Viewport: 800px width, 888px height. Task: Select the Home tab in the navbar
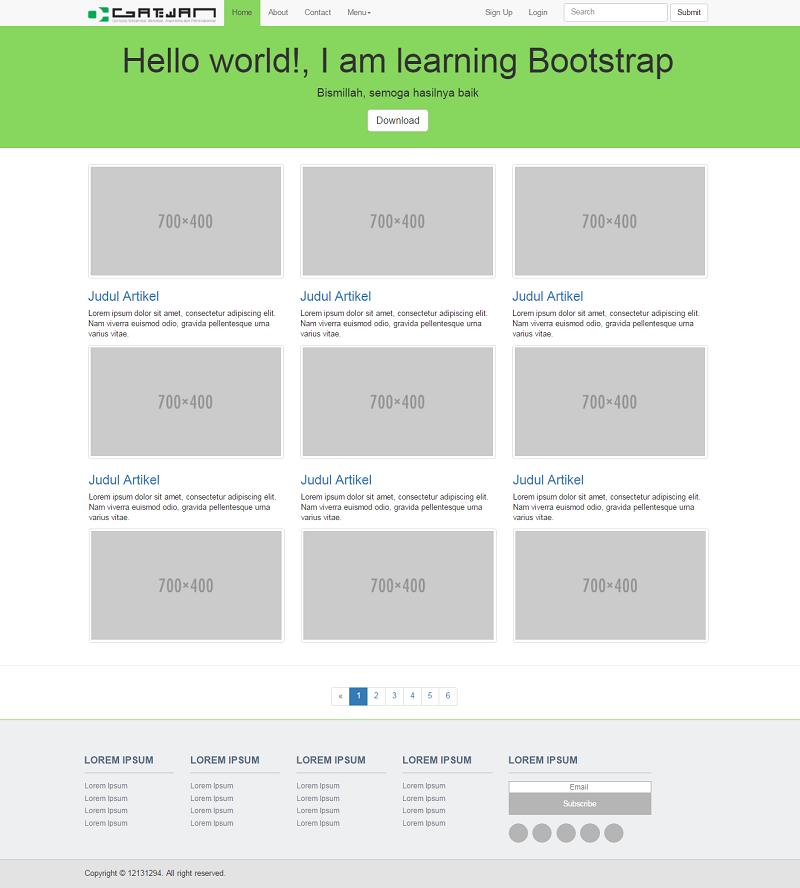point(241,12)
